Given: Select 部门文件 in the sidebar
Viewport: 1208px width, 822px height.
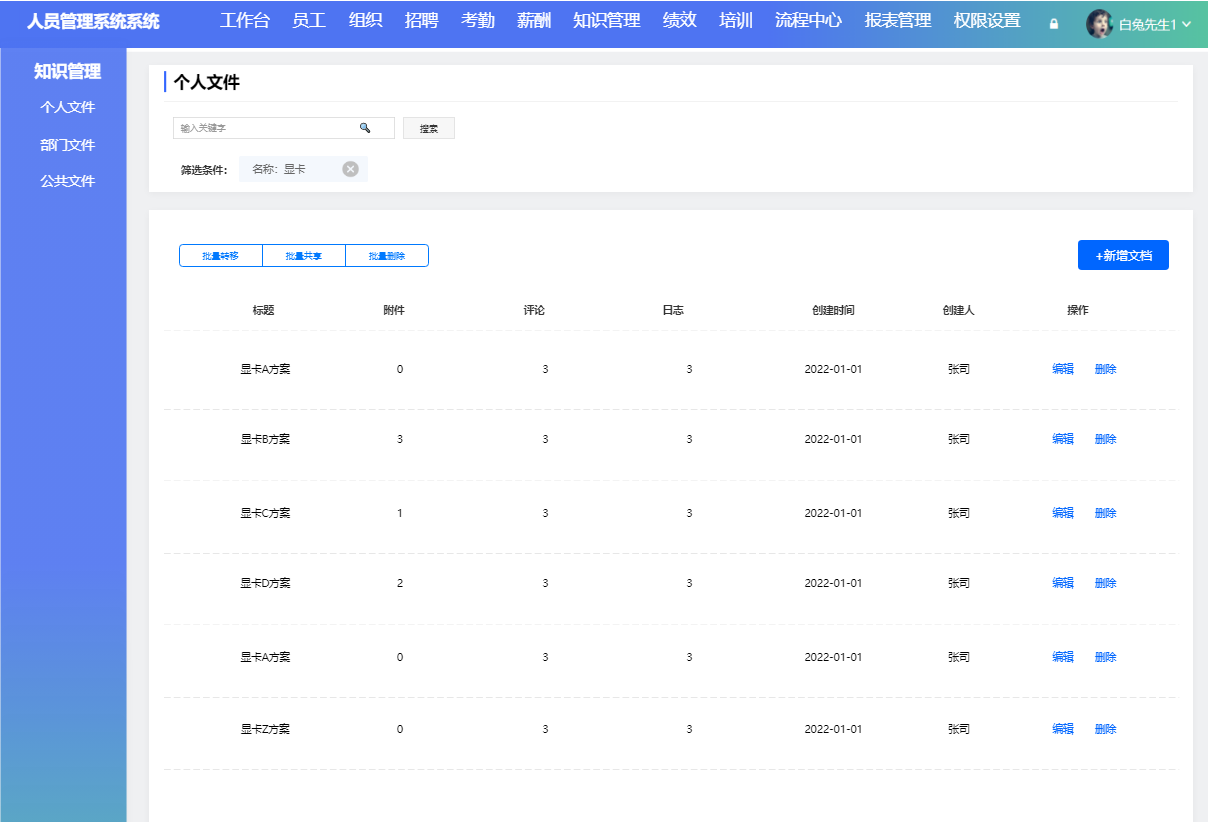Looking at the screenshot, I should 67,144.
